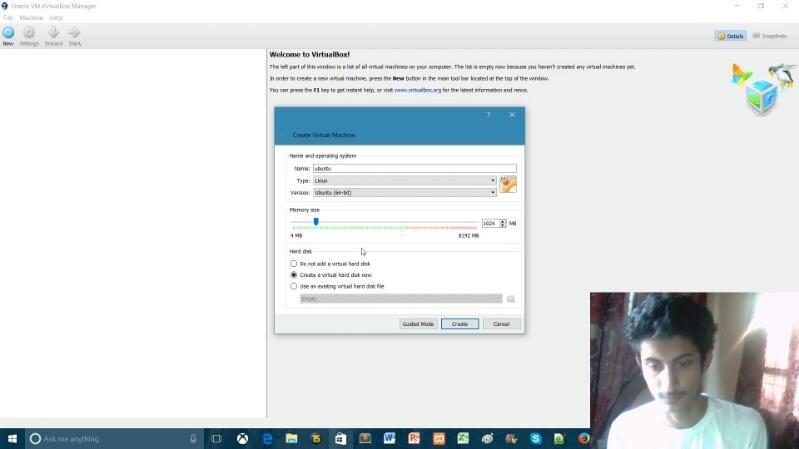Click the Cortana microphone icon
Viewport: 799px width, 449px height.
193,439
